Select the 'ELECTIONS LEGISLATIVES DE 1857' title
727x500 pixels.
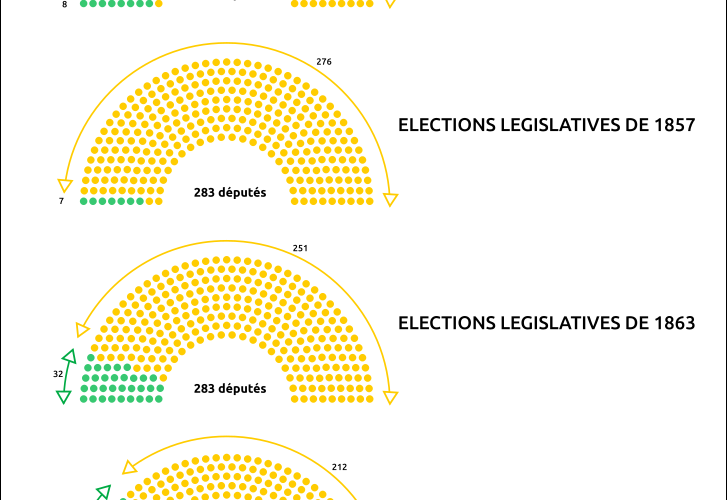pyautogui.click(x=547, y=125)
